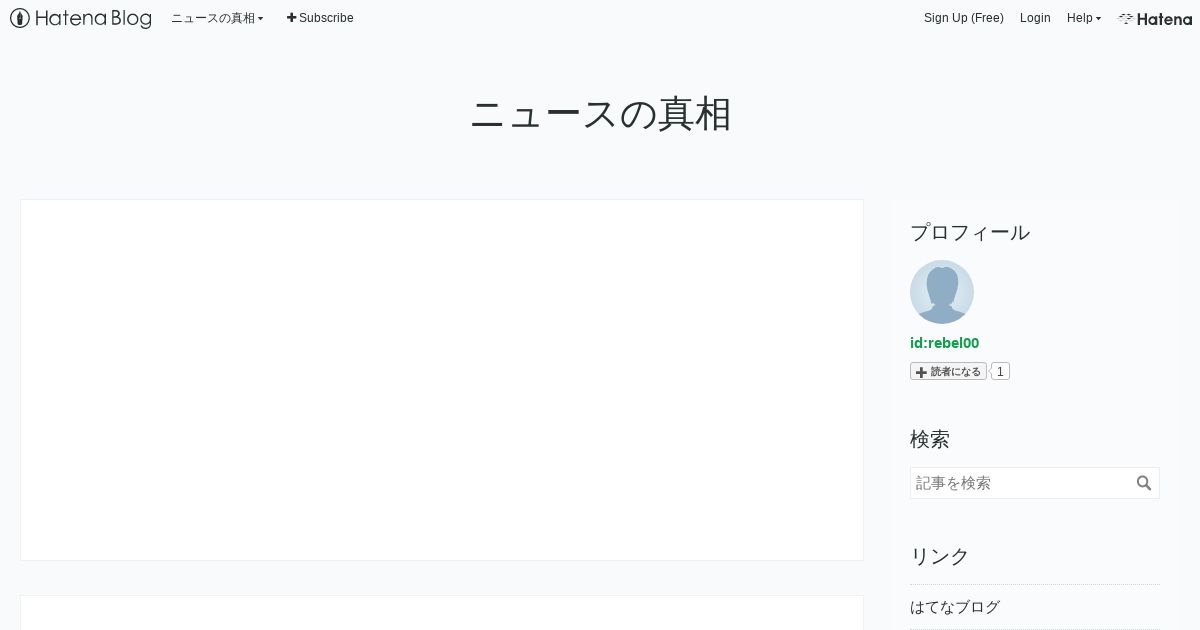This screenshot has height=630, width=1200.
Task: Click the 読者になる subscribe button
Action: 948,371
